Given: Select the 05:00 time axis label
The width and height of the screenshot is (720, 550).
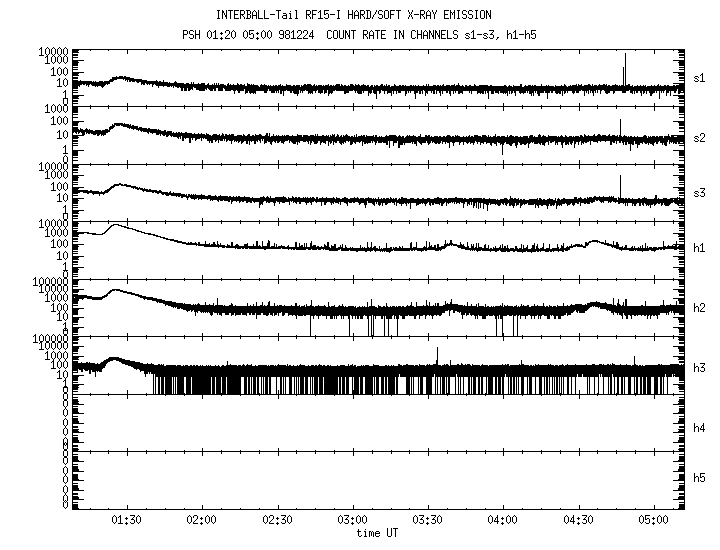Looking at the screenshot, I should tap(654, 521).
